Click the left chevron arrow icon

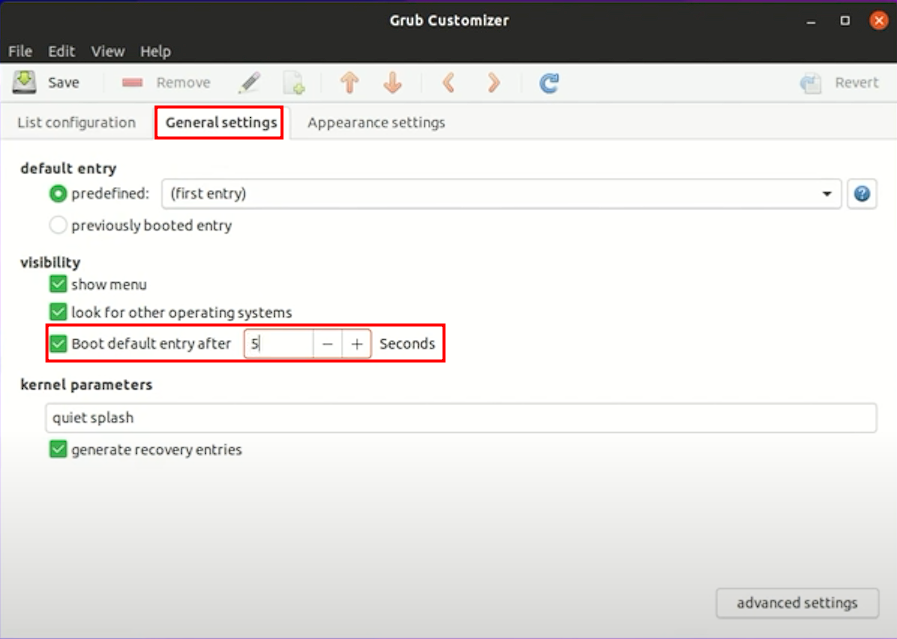click(x=449, y=83)
